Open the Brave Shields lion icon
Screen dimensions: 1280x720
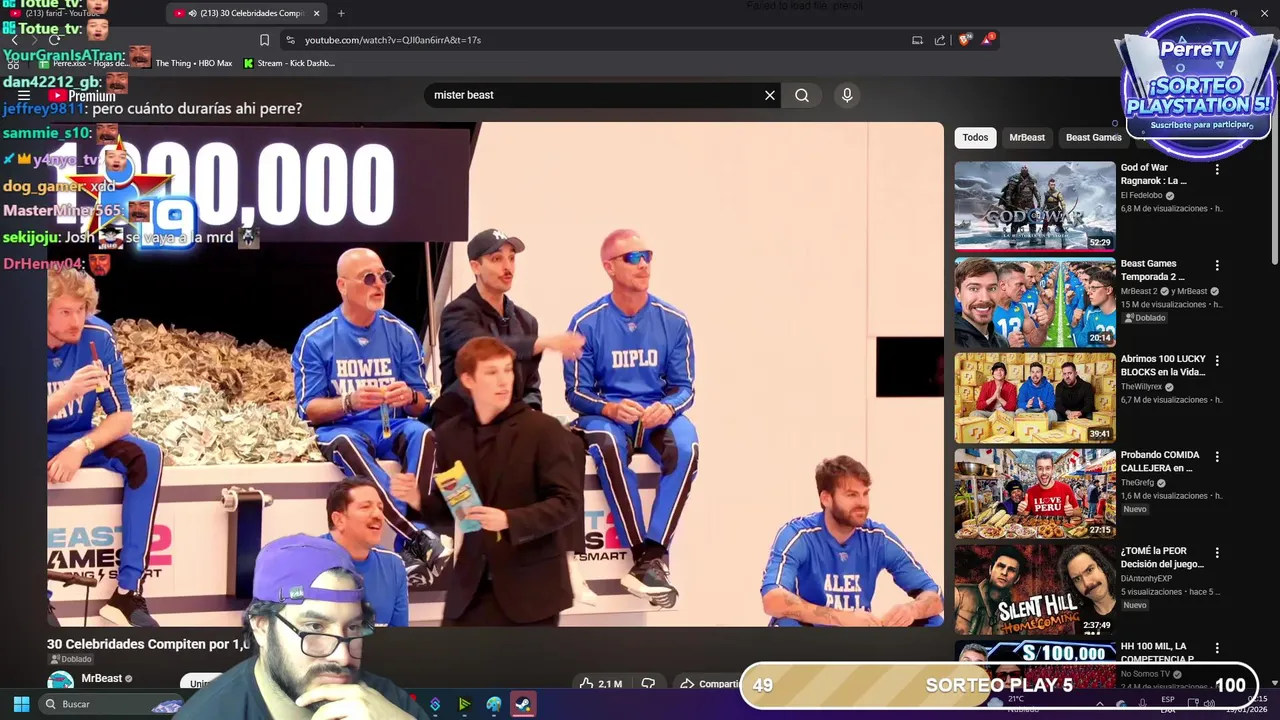coord(964,40)
